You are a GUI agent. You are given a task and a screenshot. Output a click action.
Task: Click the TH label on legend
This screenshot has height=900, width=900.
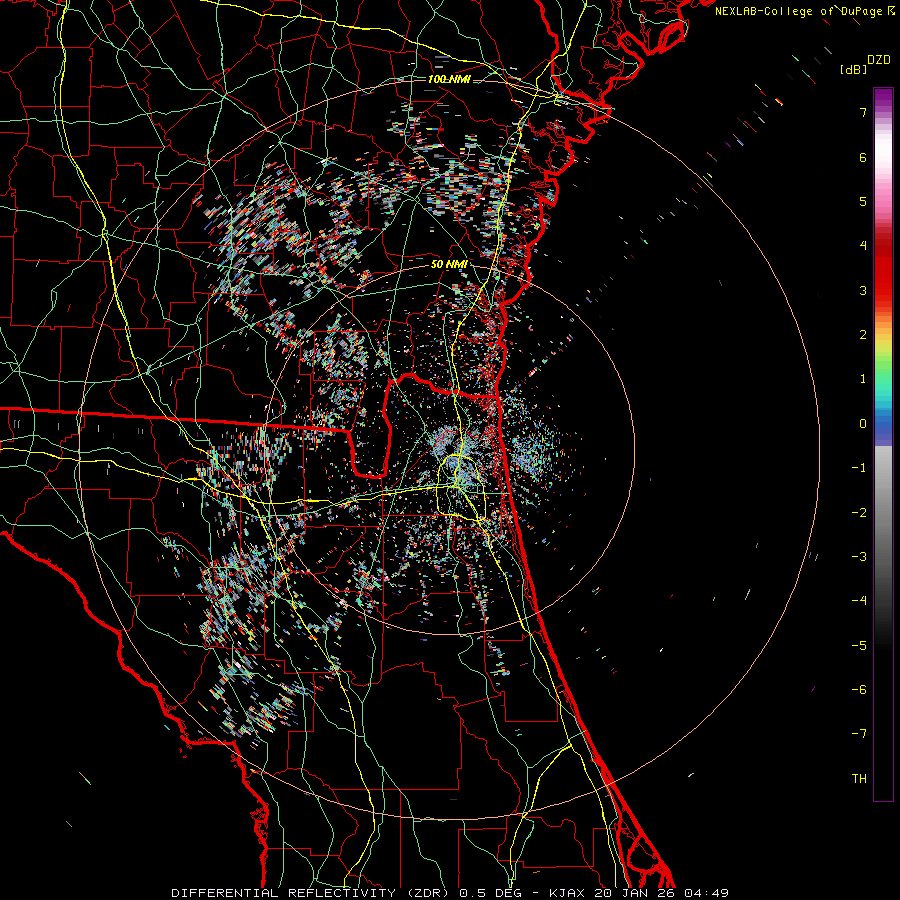(x=859, y=779)
